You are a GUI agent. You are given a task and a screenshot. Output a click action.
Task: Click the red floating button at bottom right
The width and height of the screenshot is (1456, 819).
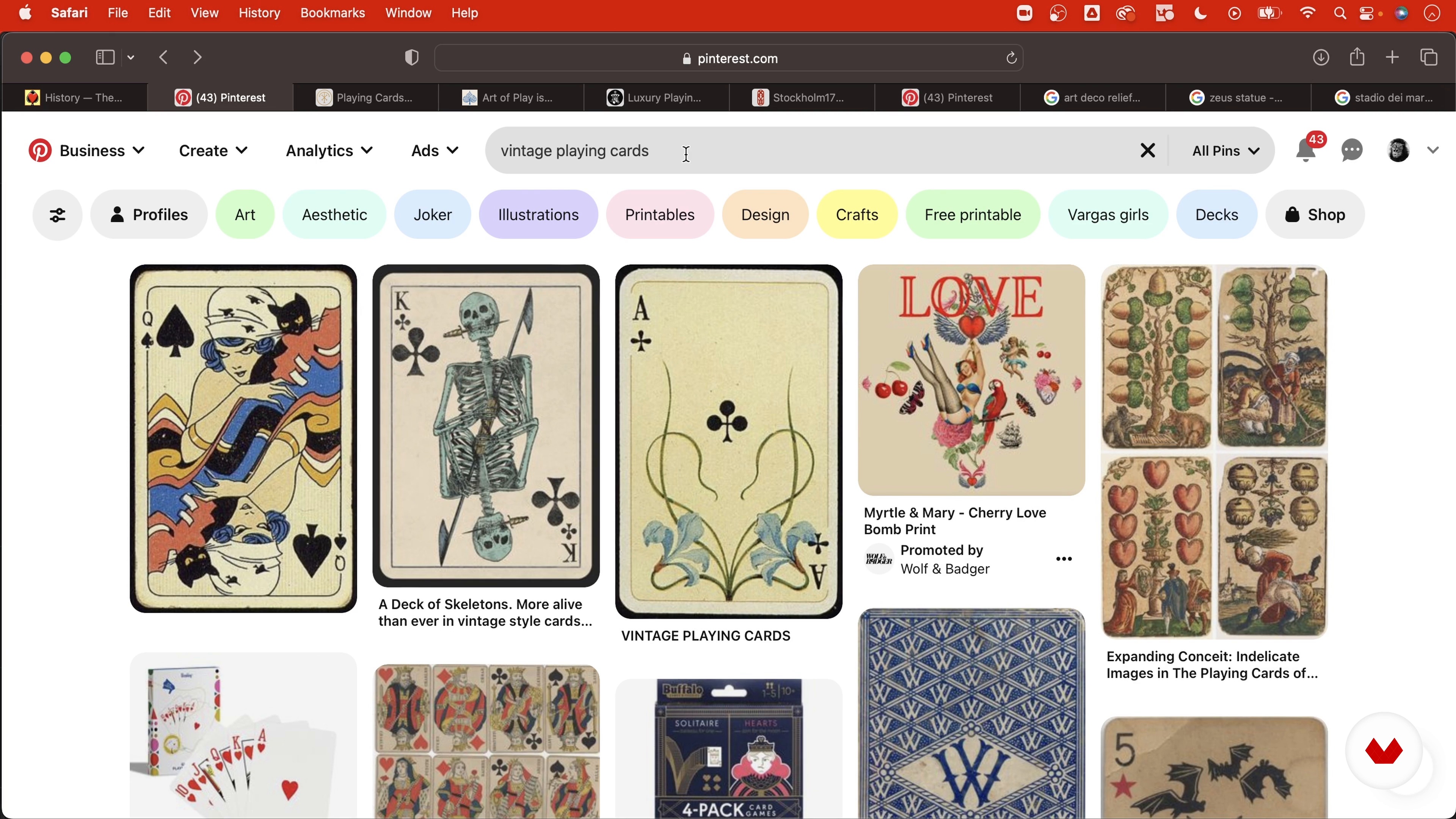(1384, 751)
